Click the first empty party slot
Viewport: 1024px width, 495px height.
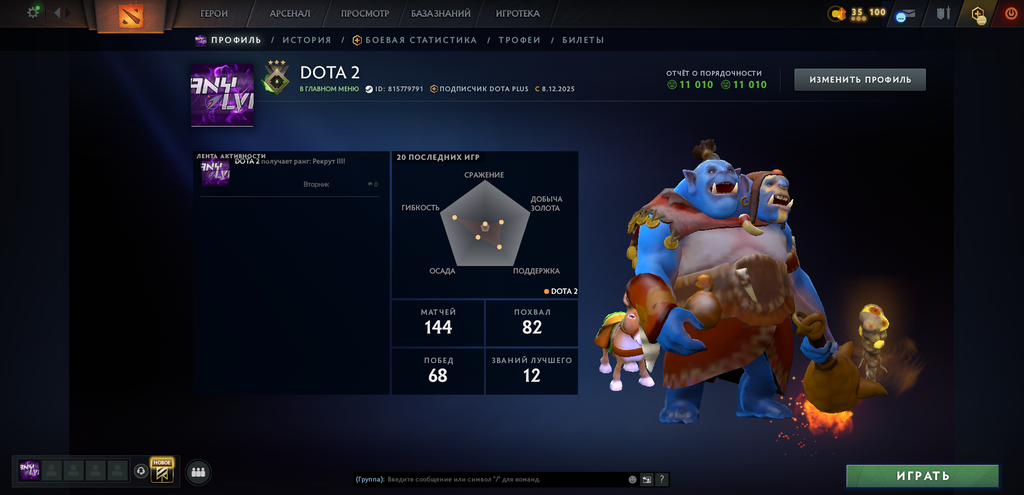[x=52, y=471]
